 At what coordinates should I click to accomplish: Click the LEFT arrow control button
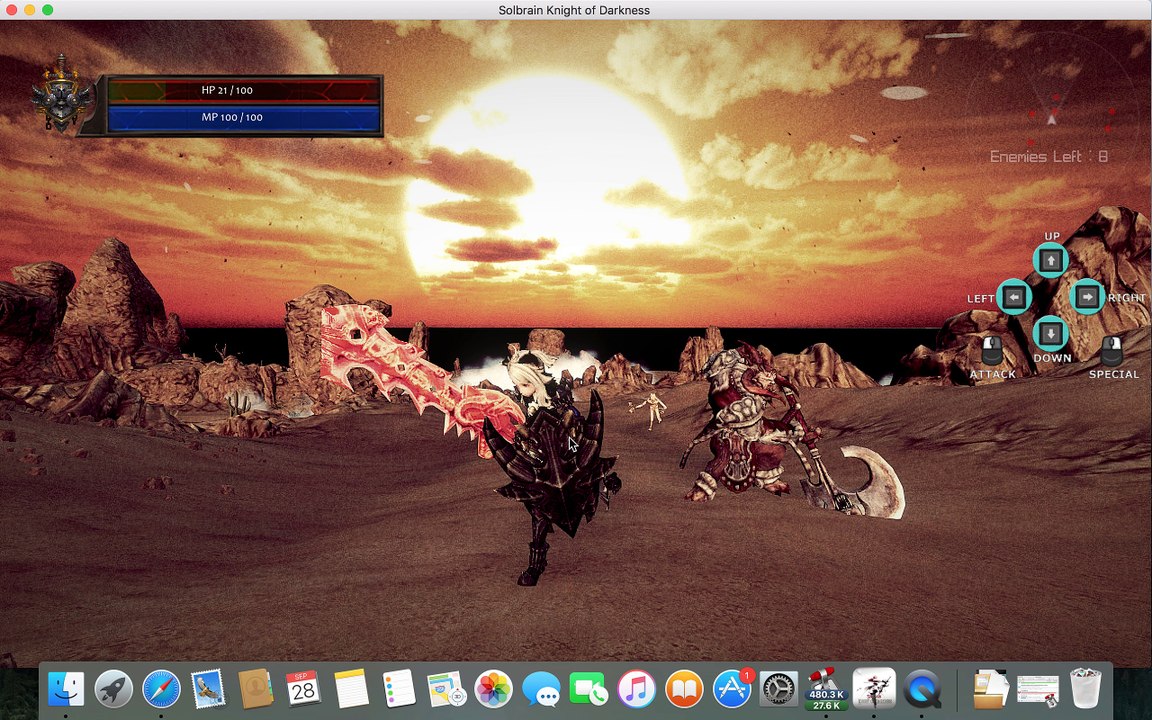click(1015, 297)
